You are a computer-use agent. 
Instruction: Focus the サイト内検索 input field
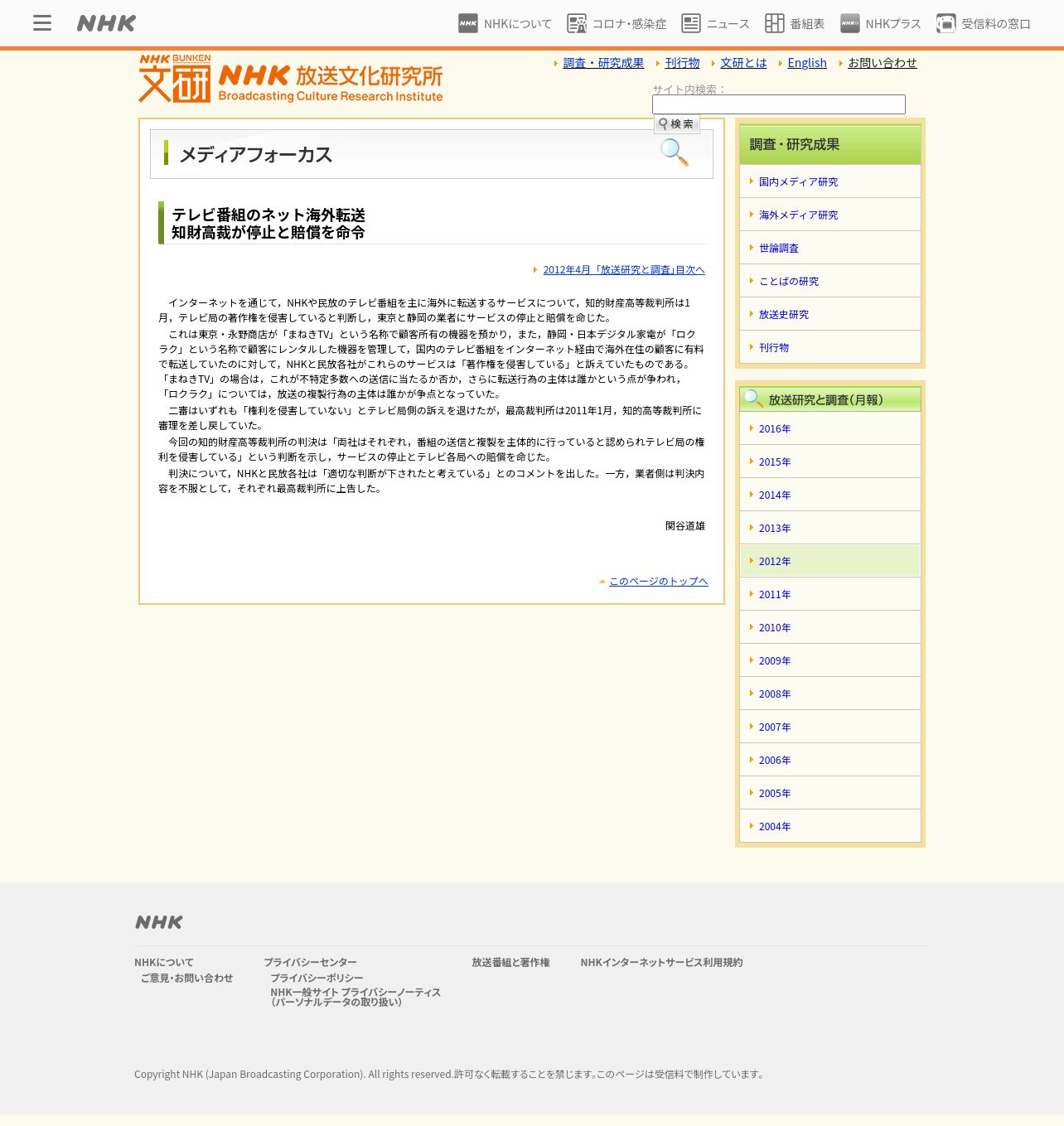point(779,104)
